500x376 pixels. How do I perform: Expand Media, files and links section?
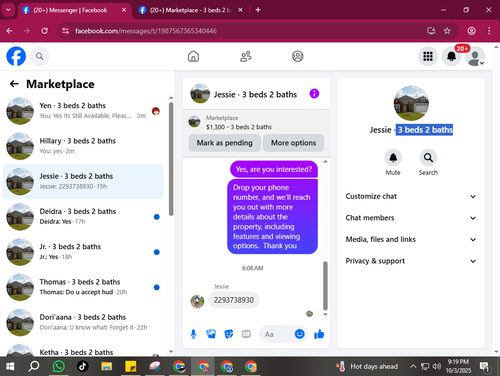point(411,239)
